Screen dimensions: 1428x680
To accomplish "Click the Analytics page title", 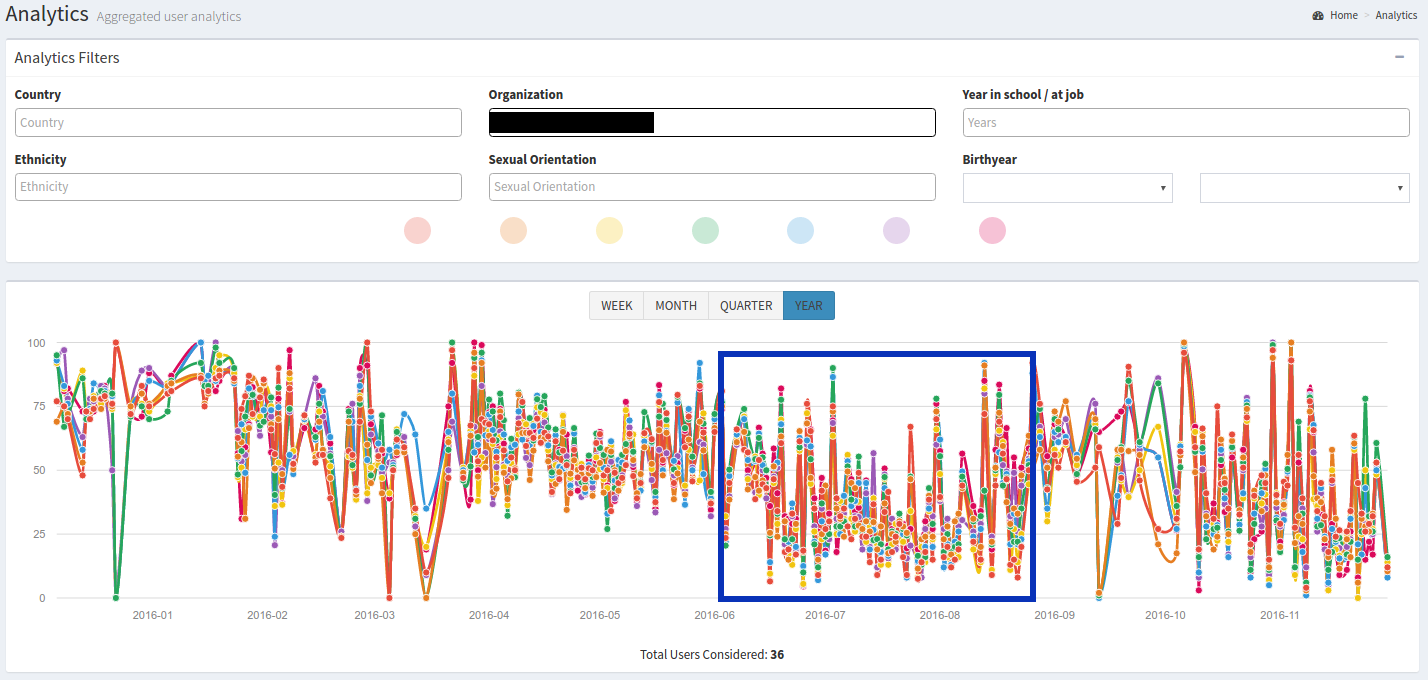I will point(47,15).
